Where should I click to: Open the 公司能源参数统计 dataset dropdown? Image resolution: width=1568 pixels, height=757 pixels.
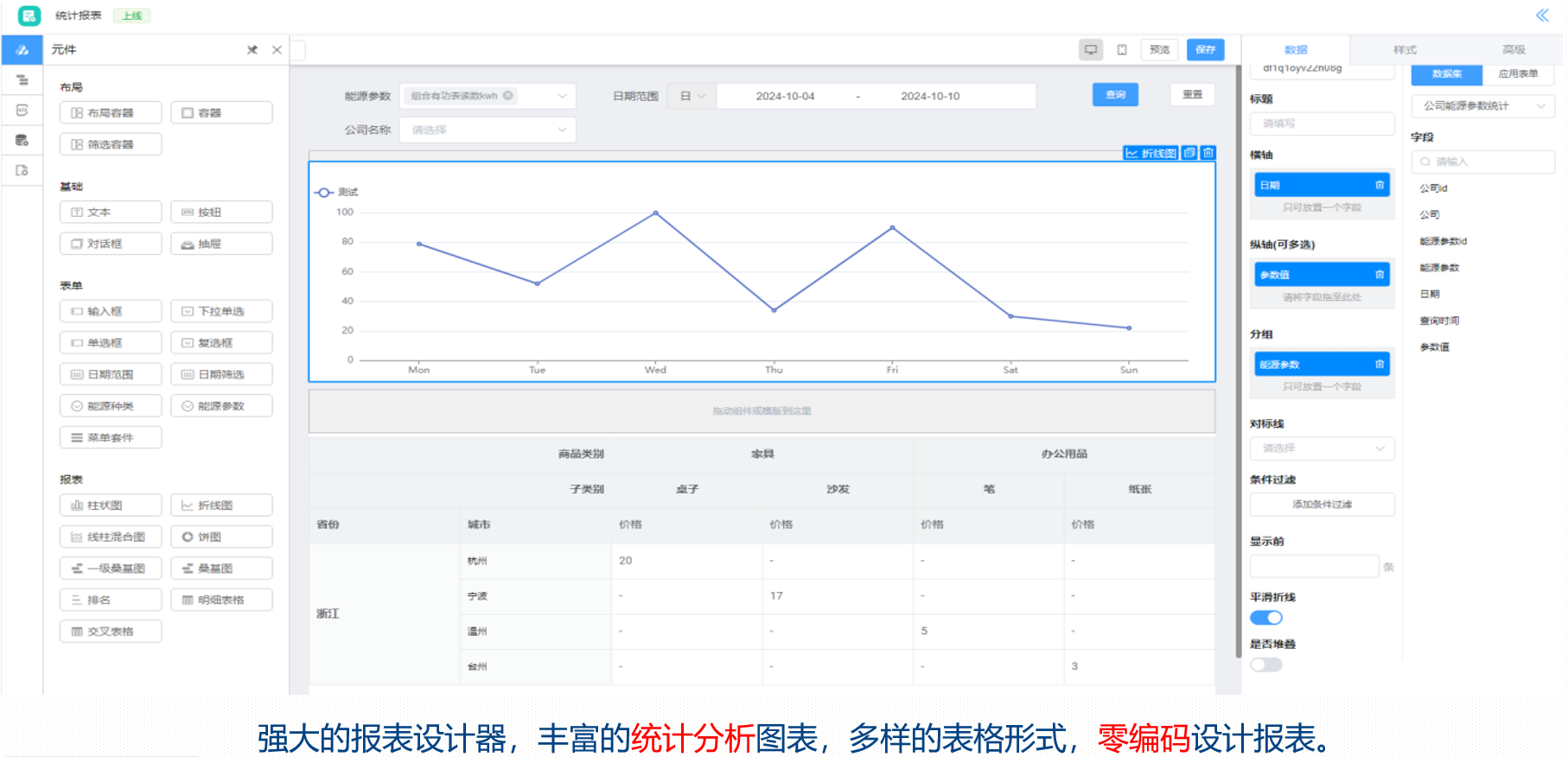pos(1483,106)
